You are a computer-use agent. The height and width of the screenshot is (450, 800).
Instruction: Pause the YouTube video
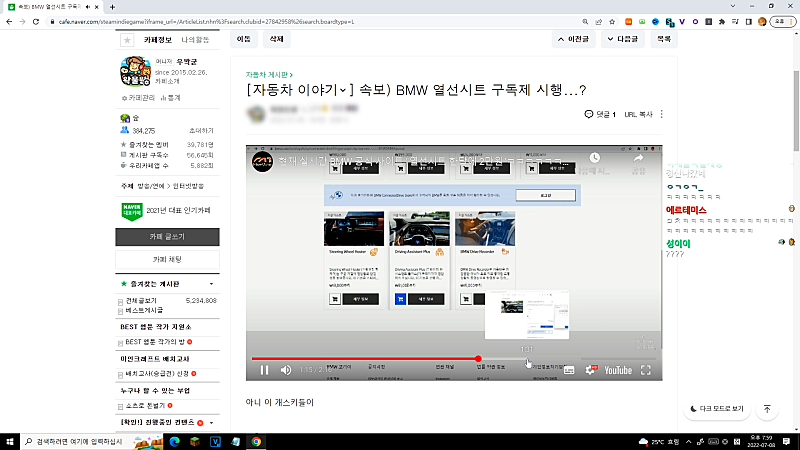[265, 370]
